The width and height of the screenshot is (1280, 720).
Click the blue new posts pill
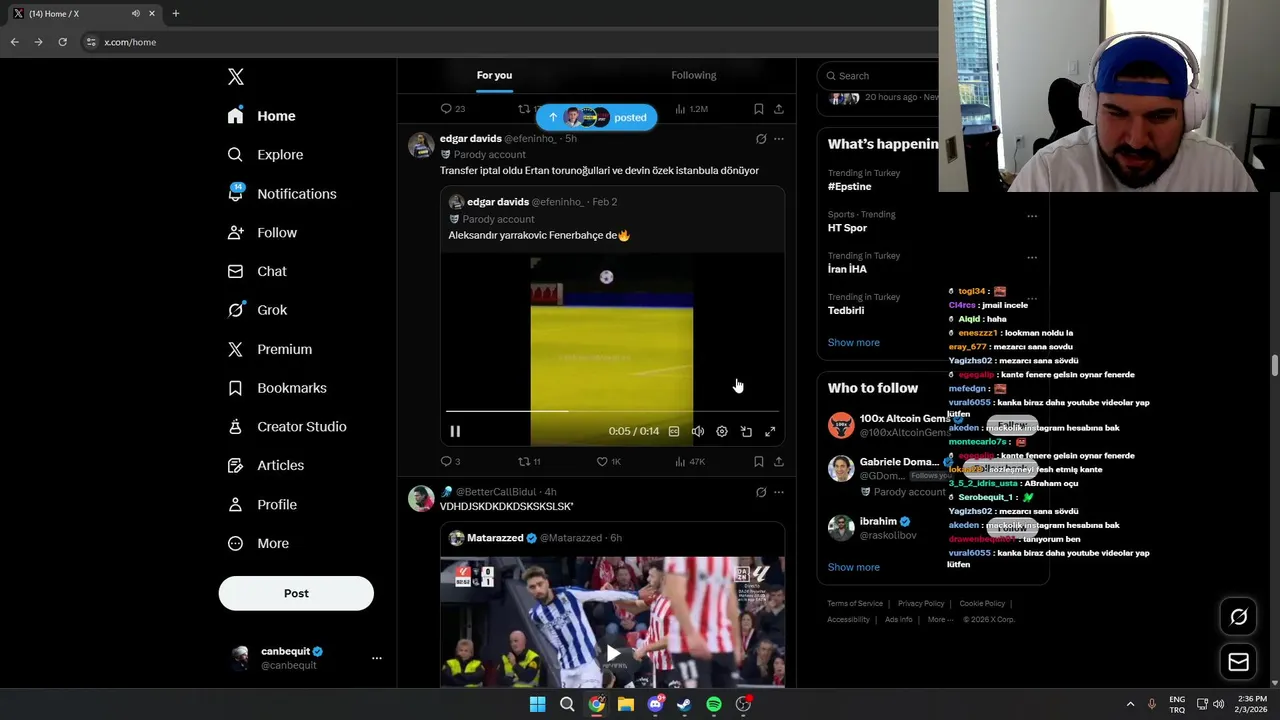pyautogui.click(x=596, y=117)
